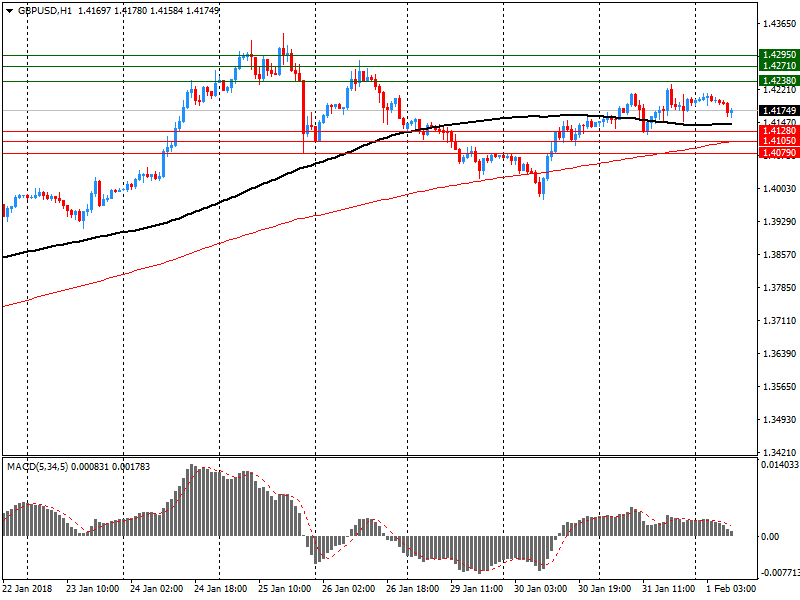Click the 22 Jan 2018 date label
Viewport: 800px width, 600px height.
click(x=29, y=589)
